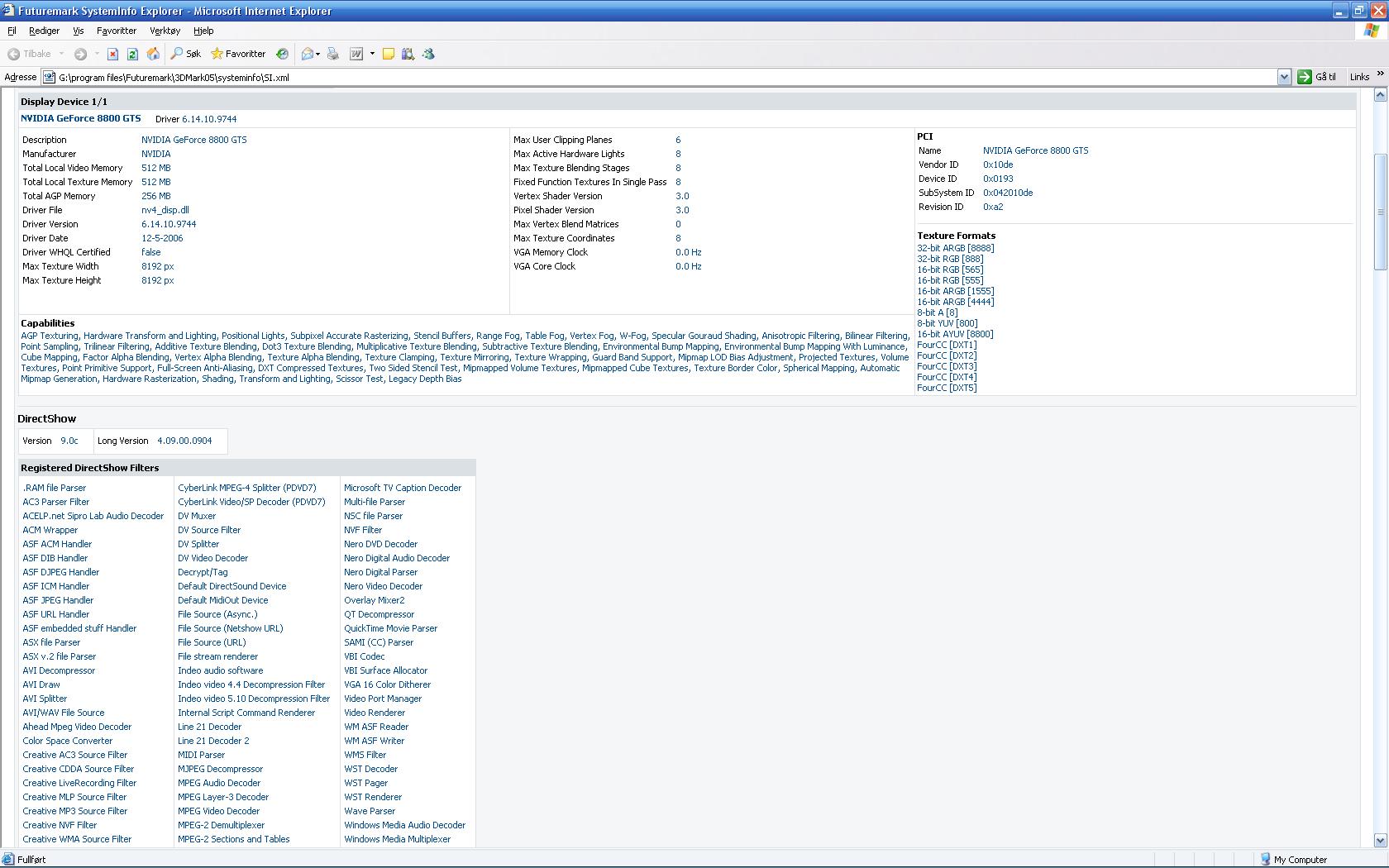Click the forward navigation arrow
Viewport: 1389px width, 868px height.
80,54
